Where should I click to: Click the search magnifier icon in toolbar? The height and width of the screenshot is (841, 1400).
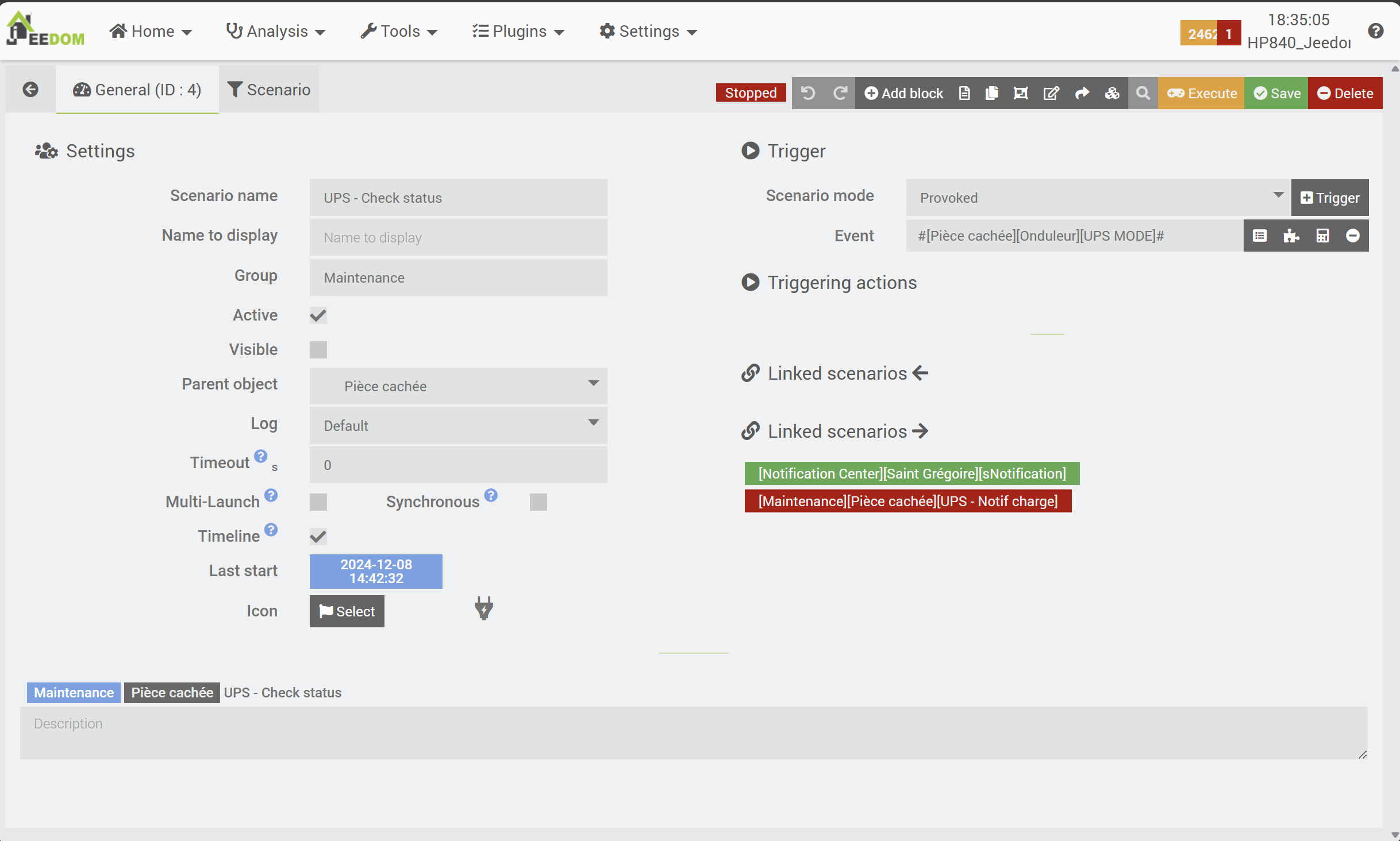coord(1143,93)
